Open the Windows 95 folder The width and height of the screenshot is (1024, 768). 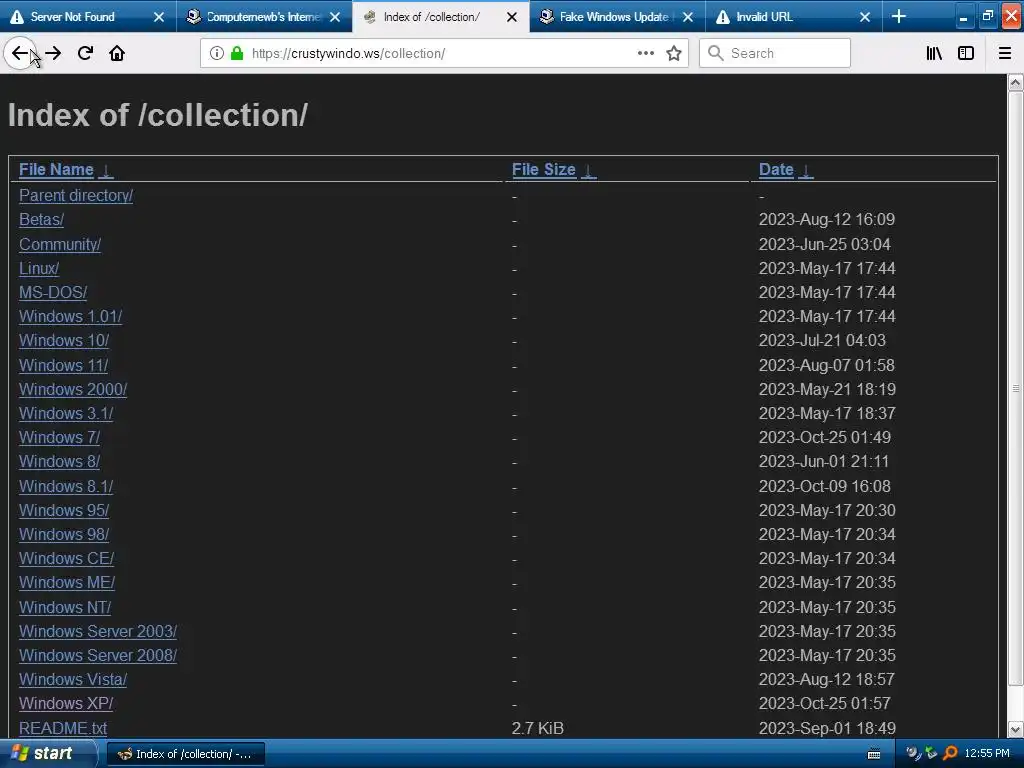pos(64,511)
